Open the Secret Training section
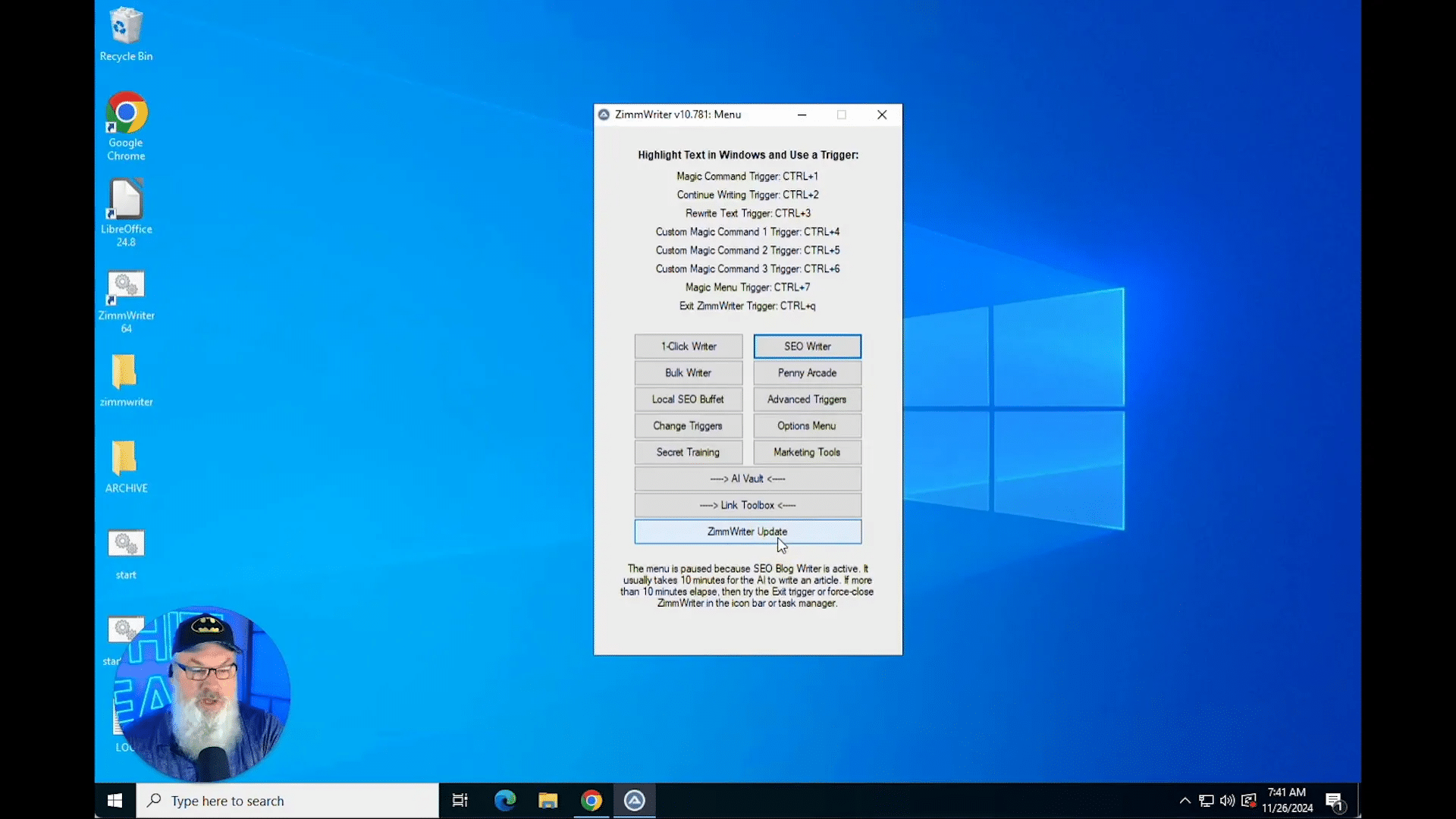Screen dimensions: 1456x819 pos(687,451)
